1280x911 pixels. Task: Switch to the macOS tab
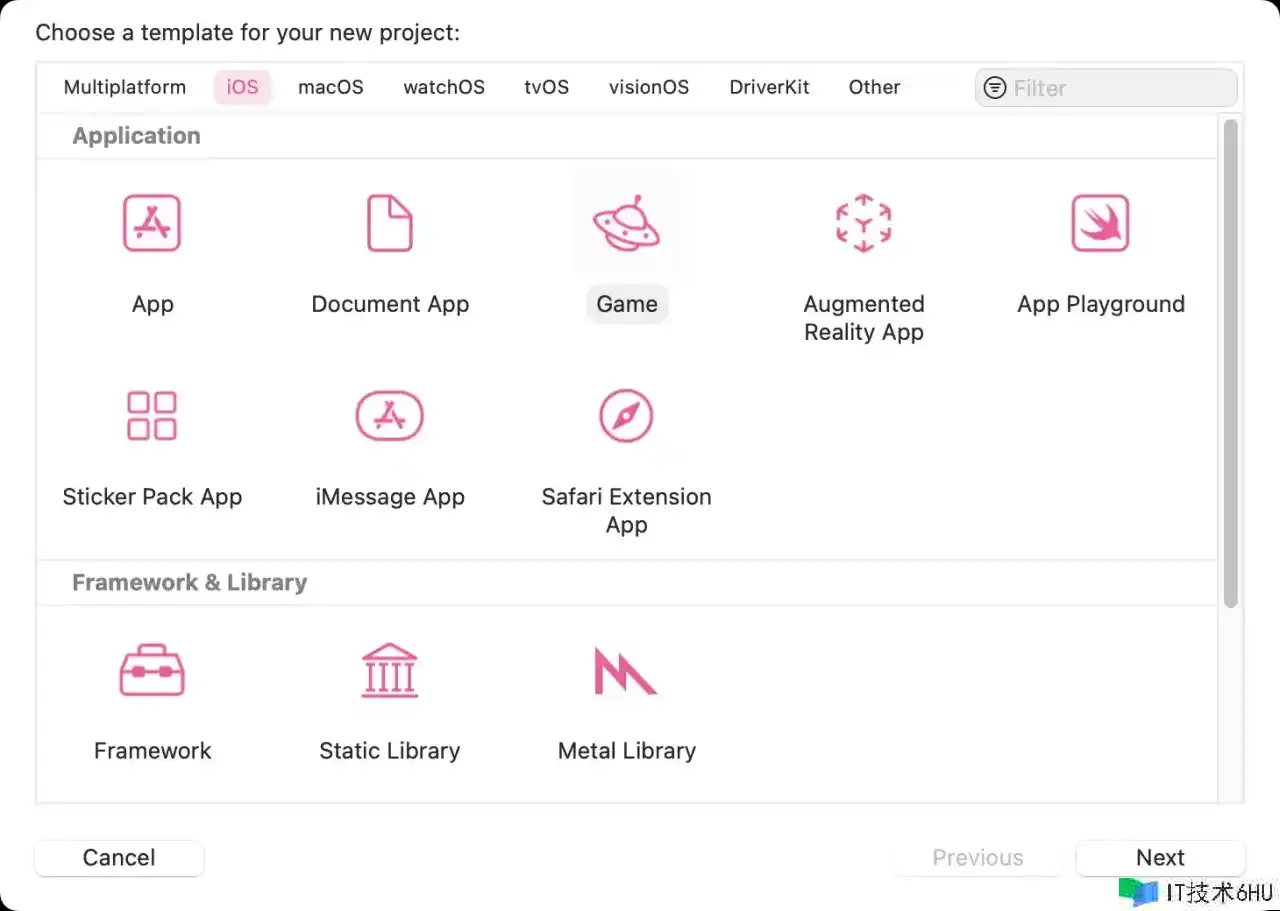coord(331,87)
